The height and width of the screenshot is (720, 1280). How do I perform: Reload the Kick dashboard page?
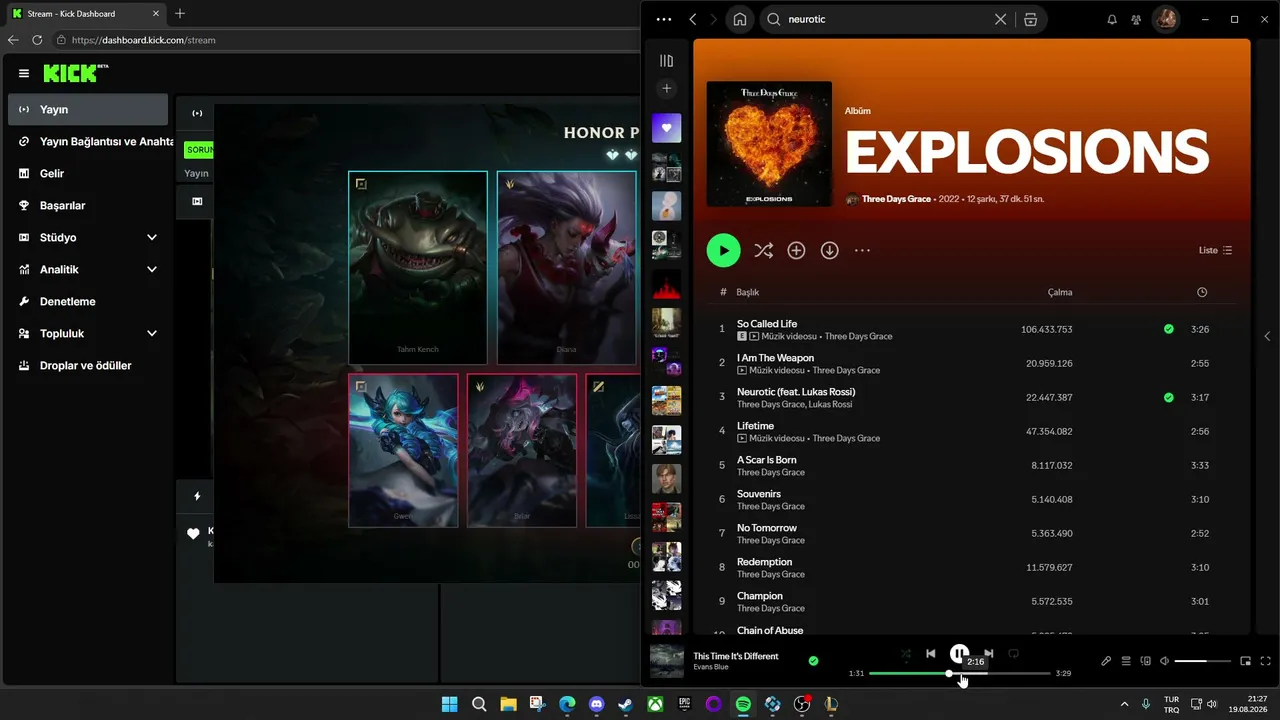pos(37,40)
